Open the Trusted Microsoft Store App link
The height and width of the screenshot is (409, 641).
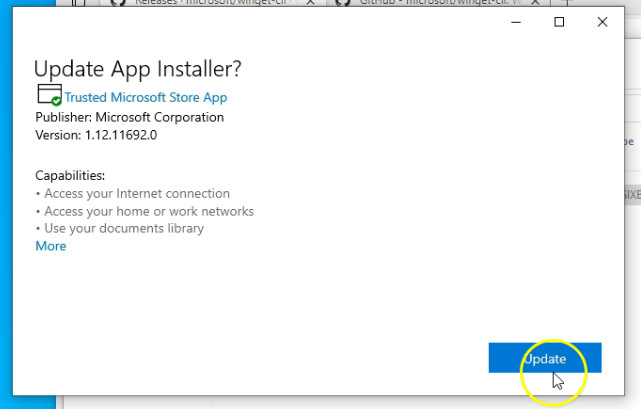[146, 97]
